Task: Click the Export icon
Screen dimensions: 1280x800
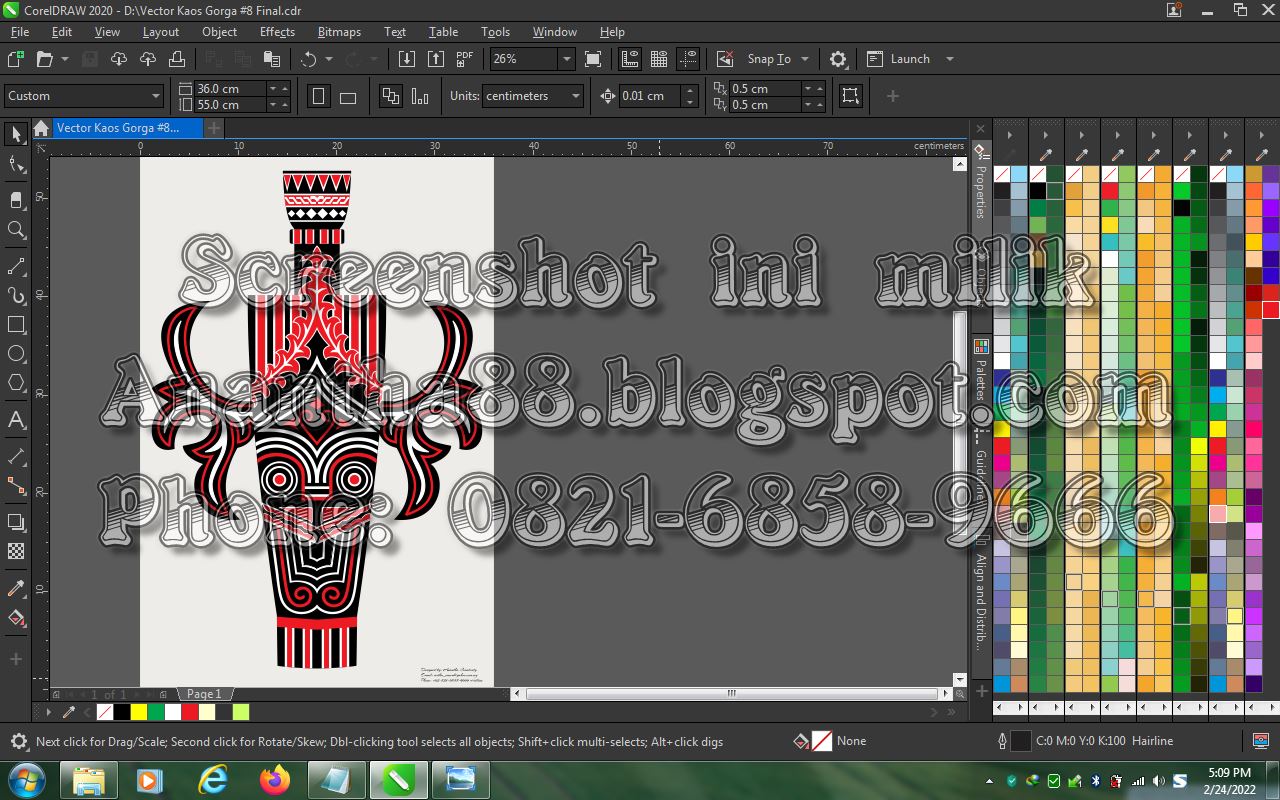Action: coord(436,59)
